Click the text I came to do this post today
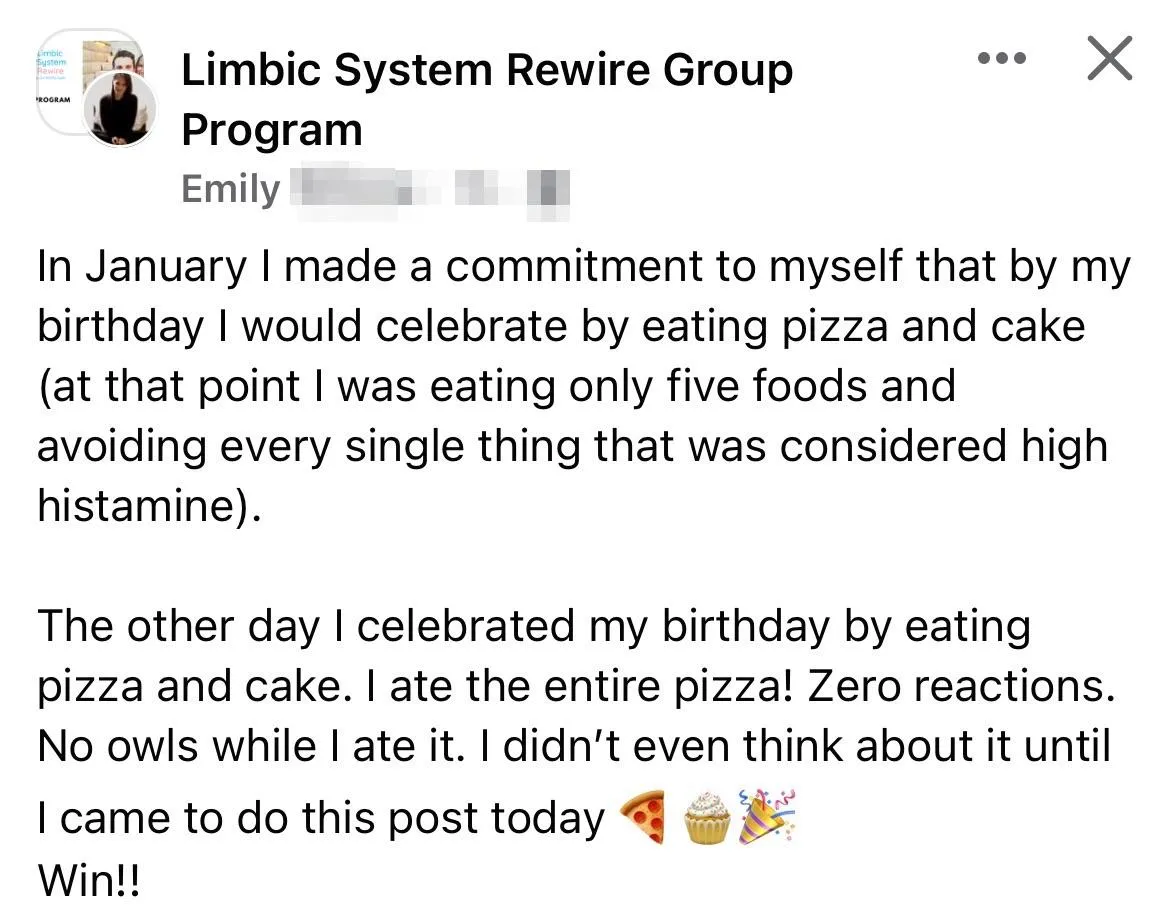The height and width of the screenshot is (914, 1170). [321, 818]
